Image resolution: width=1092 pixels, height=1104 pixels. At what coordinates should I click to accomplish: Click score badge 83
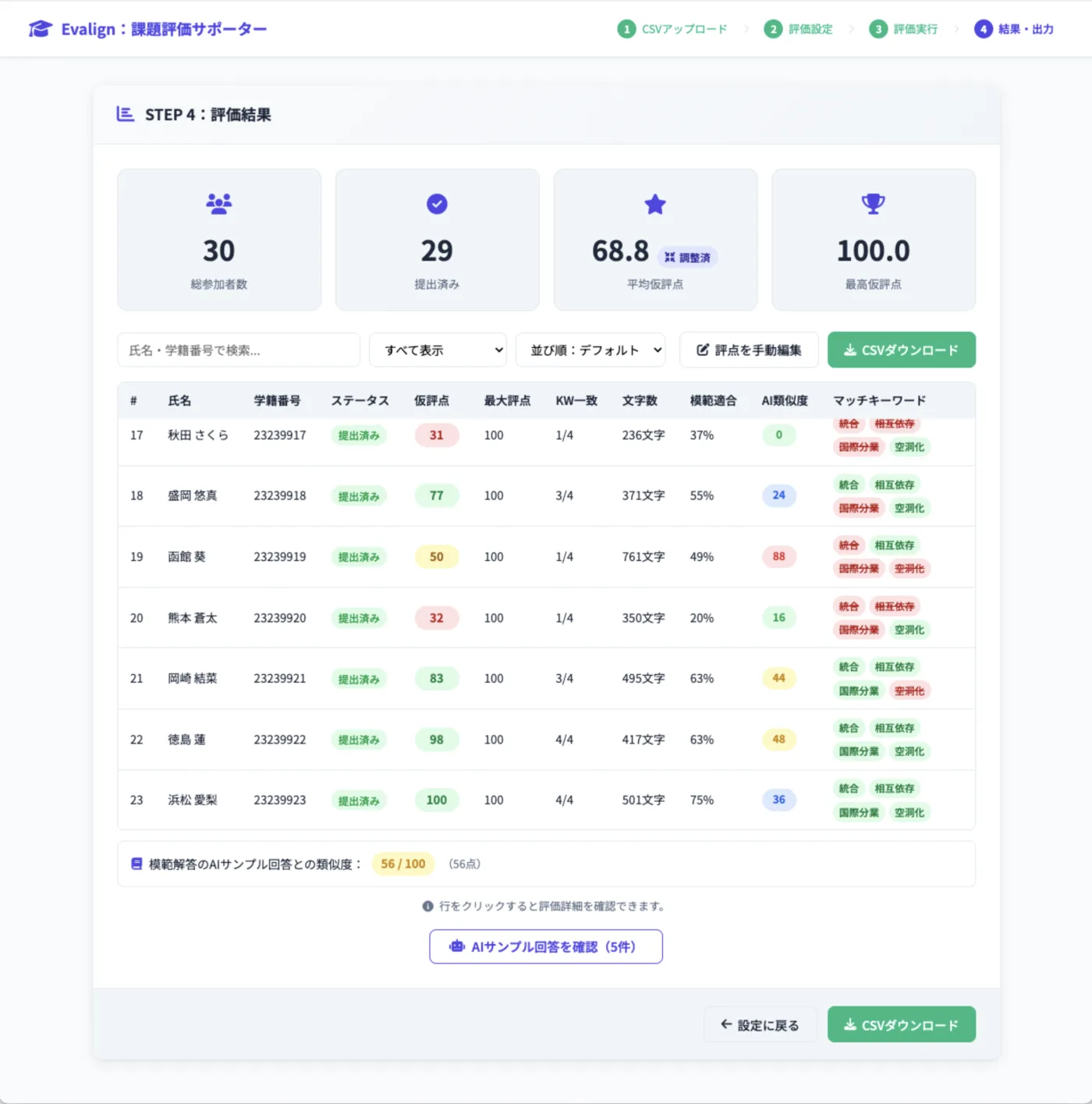coord(437,679)
